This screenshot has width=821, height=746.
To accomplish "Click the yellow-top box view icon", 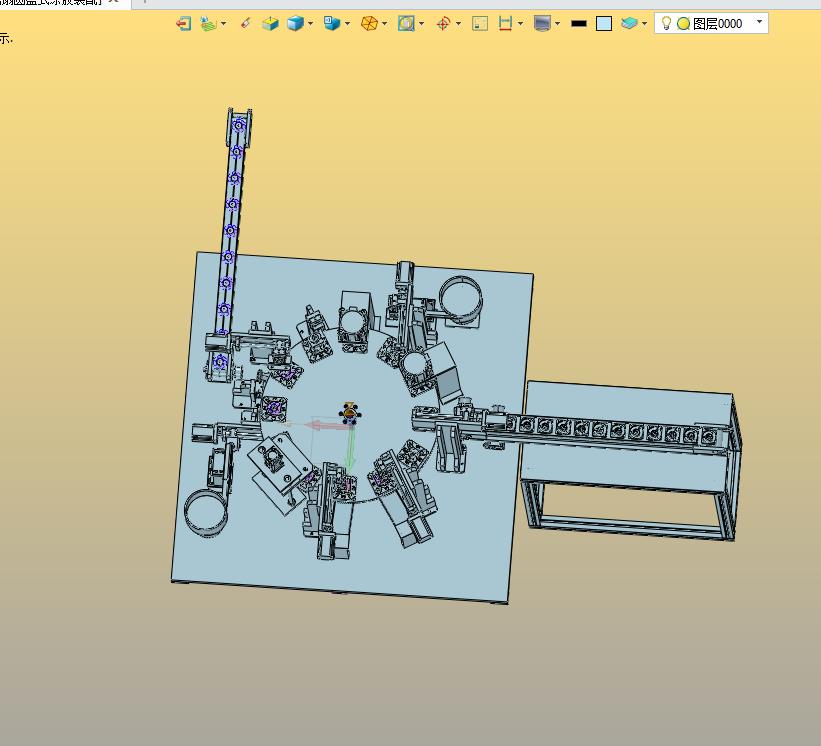I will coord(270,24).
